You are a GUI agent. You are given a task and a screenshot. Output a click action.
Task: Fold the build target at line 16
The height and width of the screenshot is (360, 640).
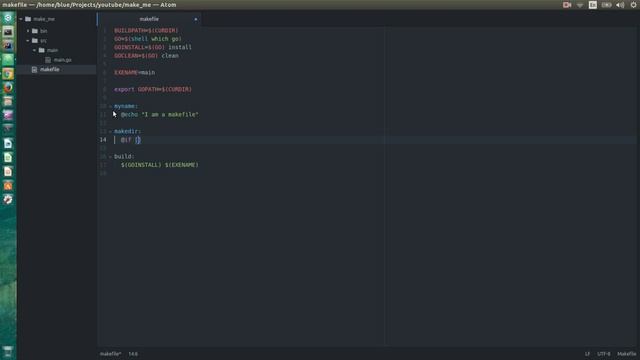coord(110,156)
